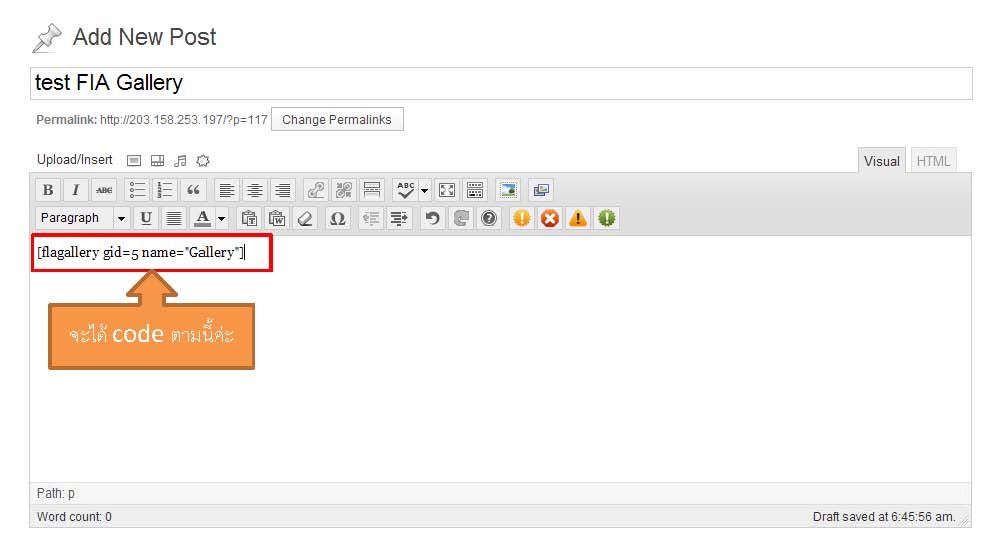Align text right
Screen dimensions: 1002x559
pyautogui.click(x=282, y=190)
